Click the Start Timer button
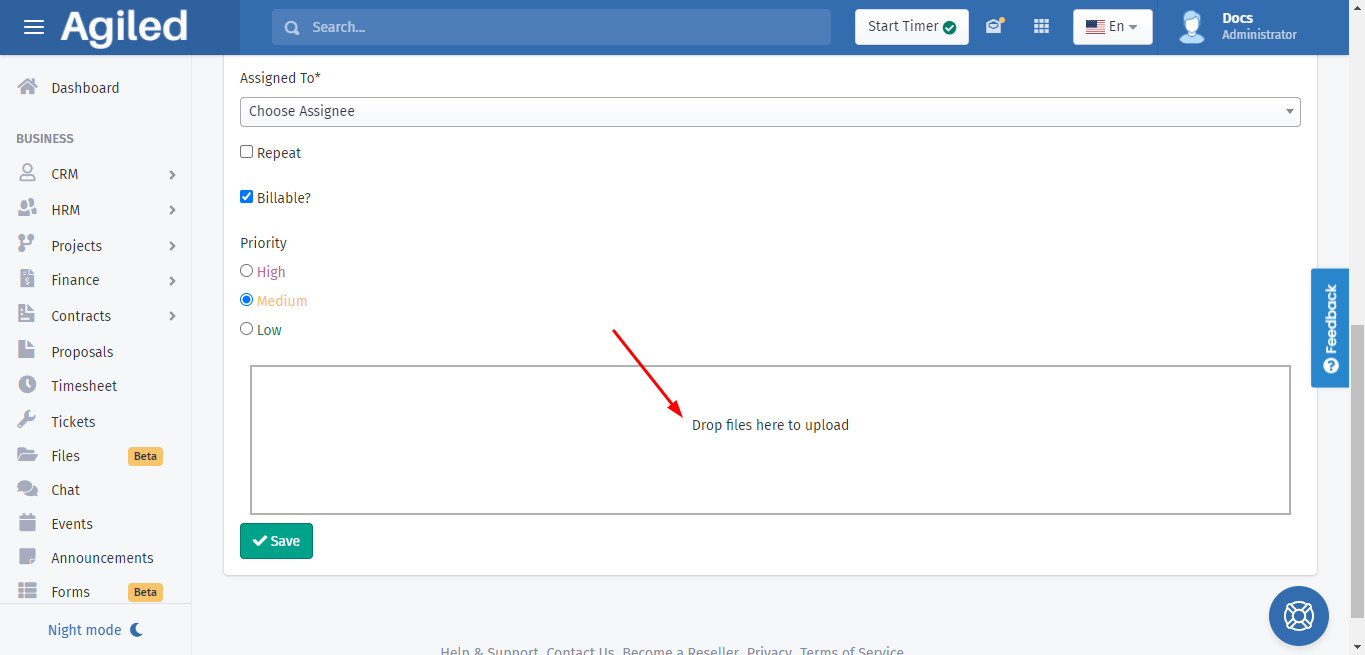1365x655 pixels. [911, 27]
